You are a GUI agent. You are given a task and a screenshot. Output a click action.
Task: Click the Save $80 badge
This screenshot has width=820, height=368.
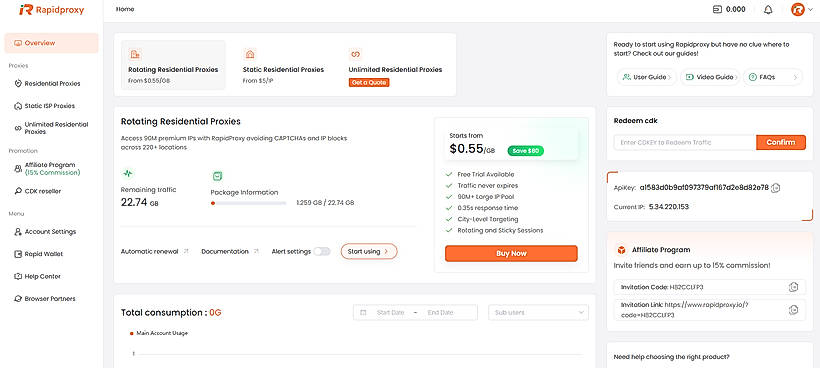click(x=526, y=151)
